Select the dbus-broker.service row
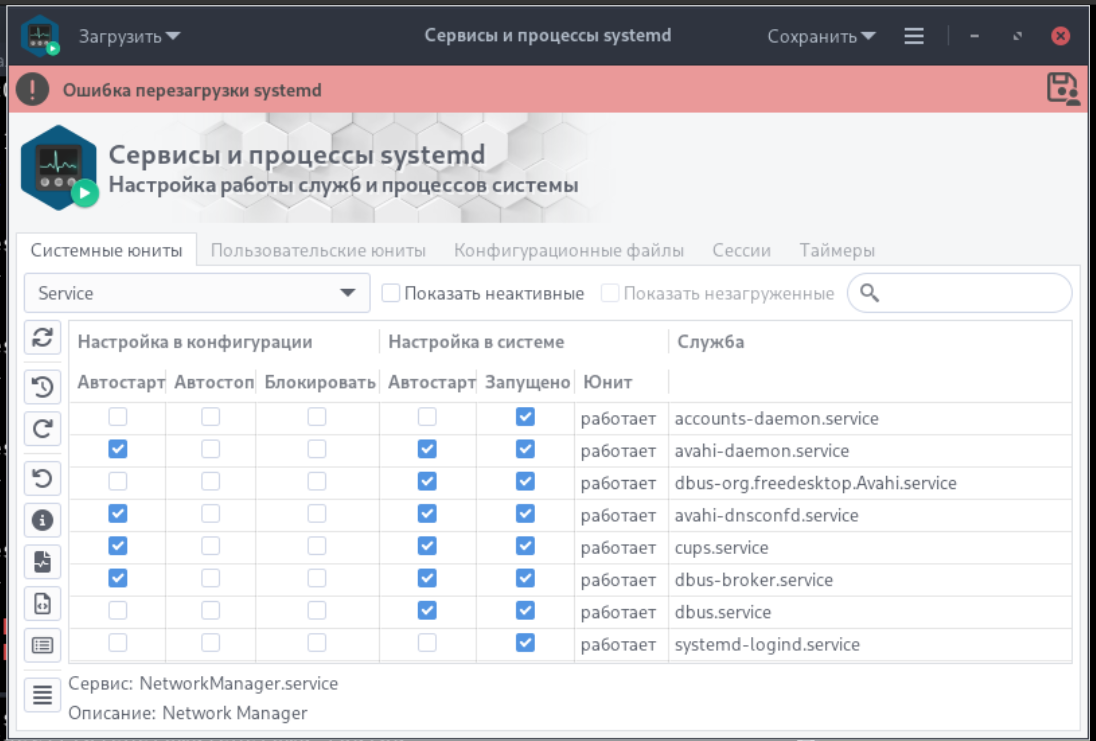This screenshot has height=741, width=1096. pos(754,580)
